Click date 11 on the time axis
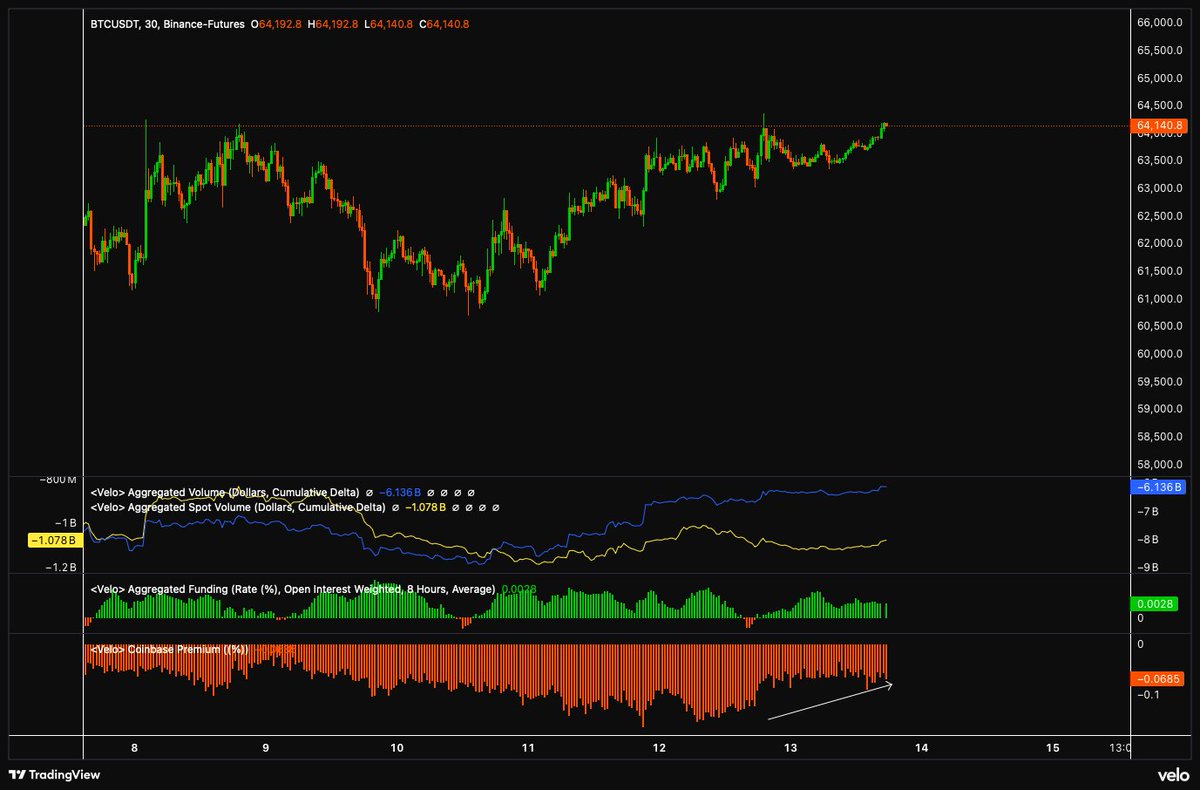Viewport: 1200px width, 790px height. (x=528, y=747)
